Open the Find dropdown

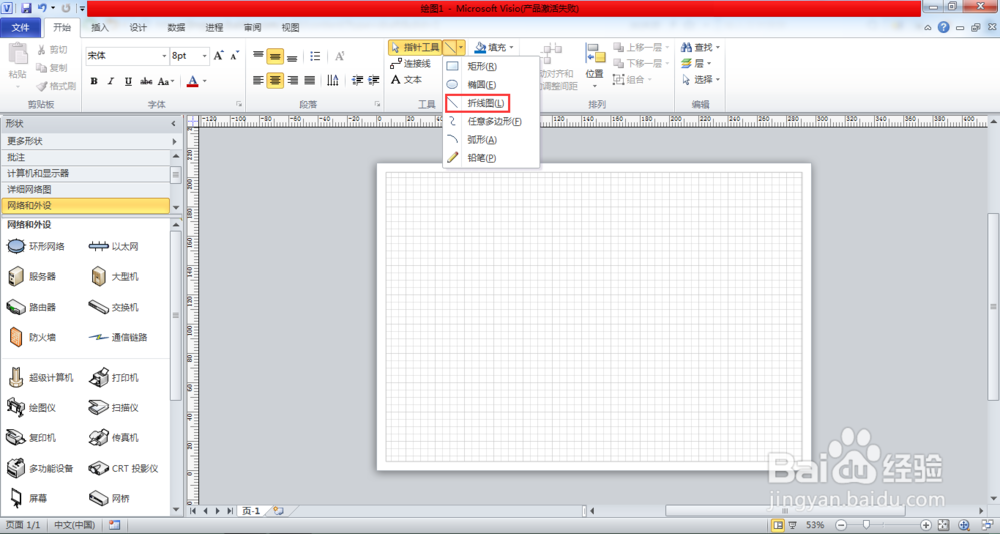(x=700, y=47)
